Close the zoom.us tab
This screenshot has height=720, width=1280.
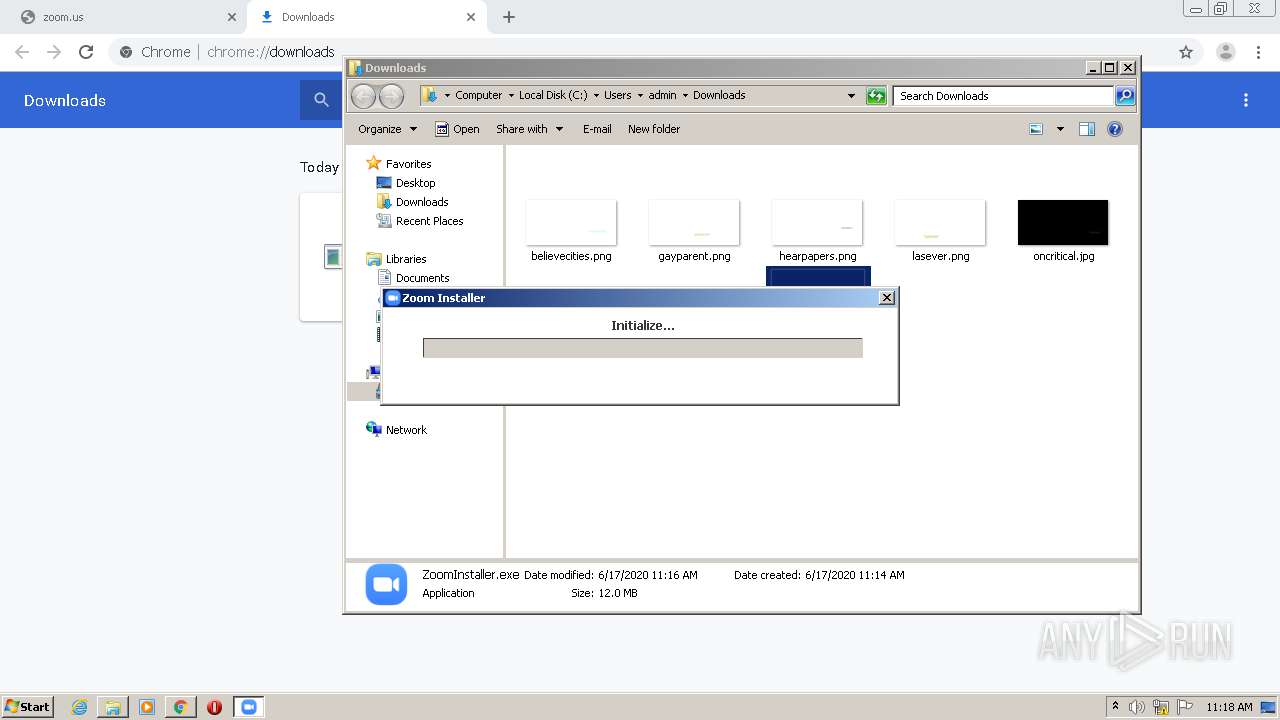(232, 17)
